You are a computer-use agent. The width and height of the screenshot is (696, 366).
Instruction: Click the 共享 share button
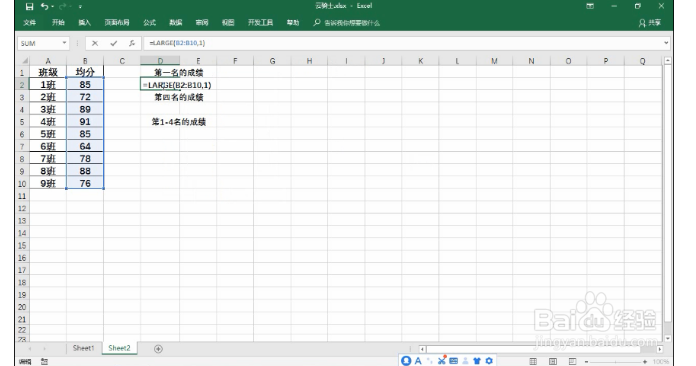click(650, 23)
